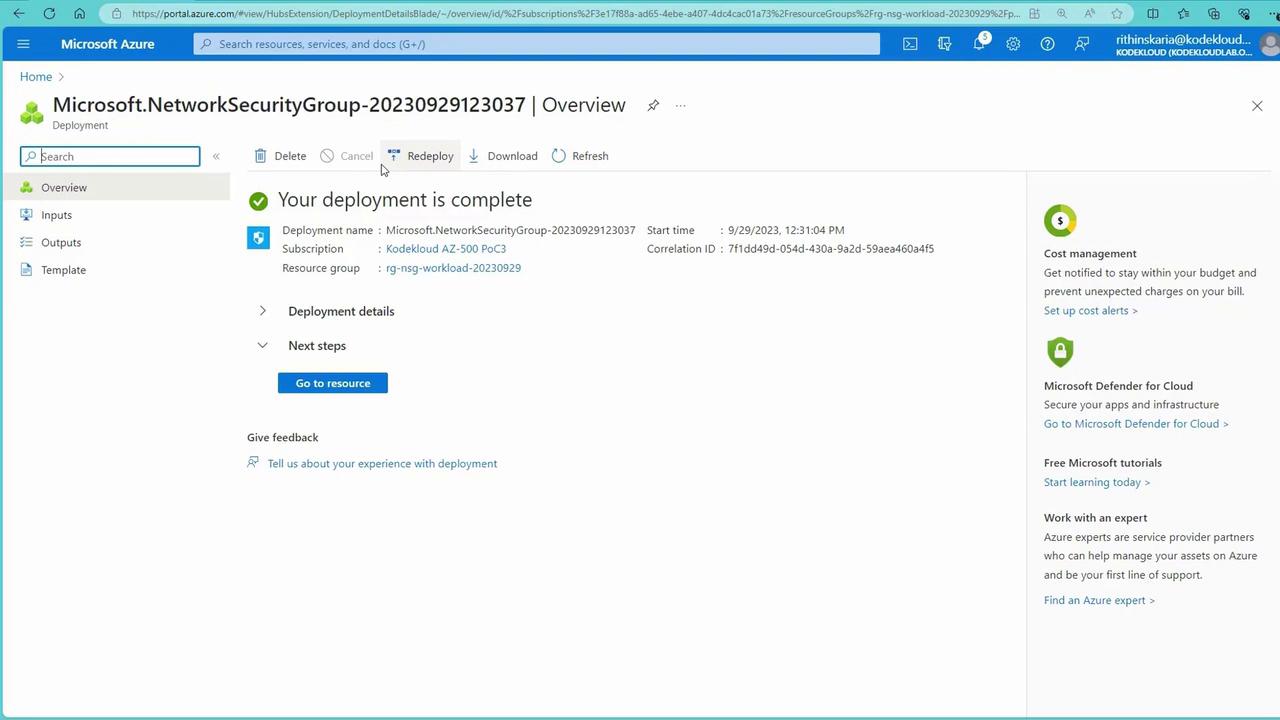Close the deployment Overview blade
1280x720 pixels.
click(x=1257, y=106)
